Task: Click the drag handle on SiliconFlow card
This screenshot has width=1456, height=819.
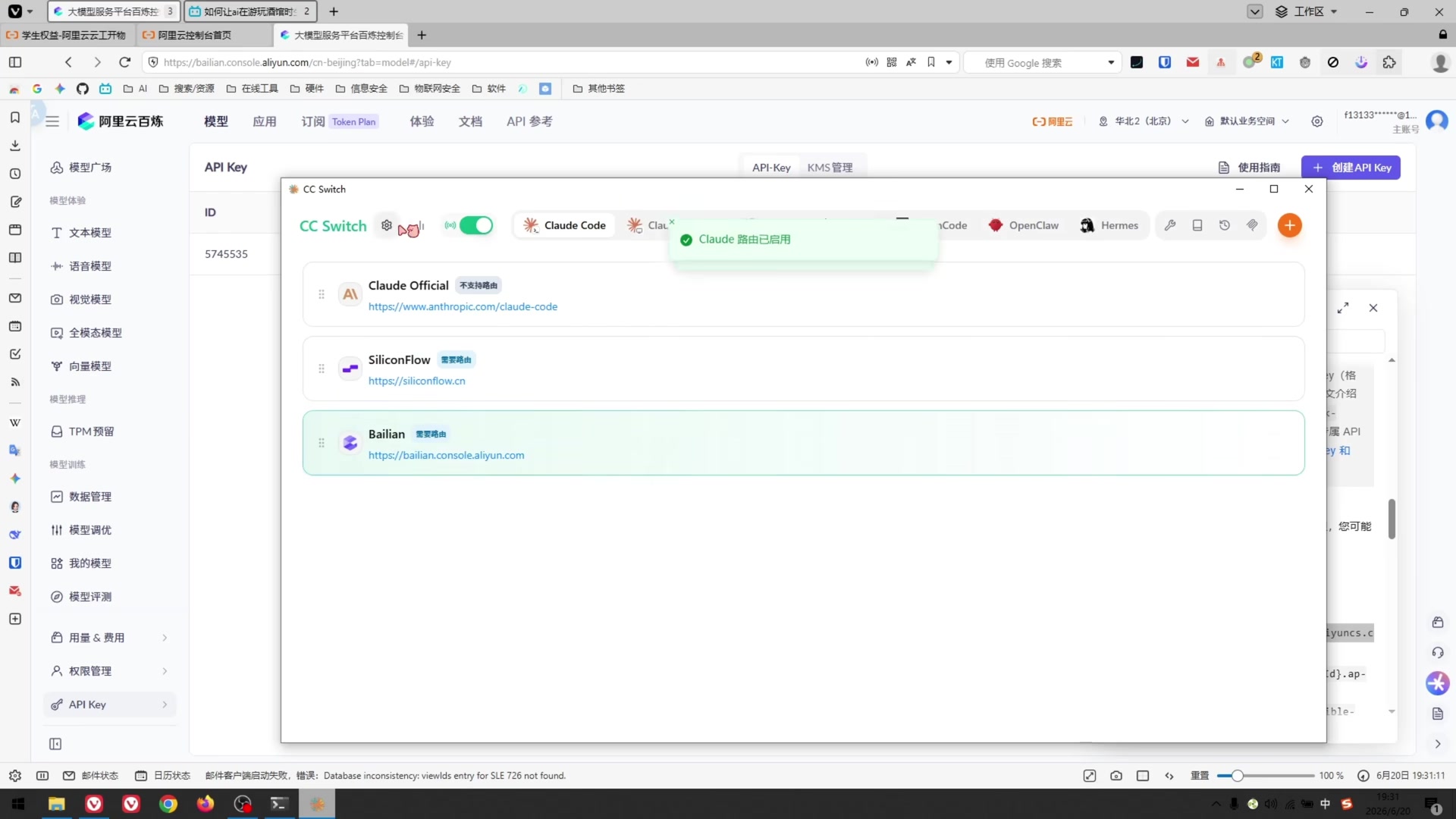Action: (322, 369)
